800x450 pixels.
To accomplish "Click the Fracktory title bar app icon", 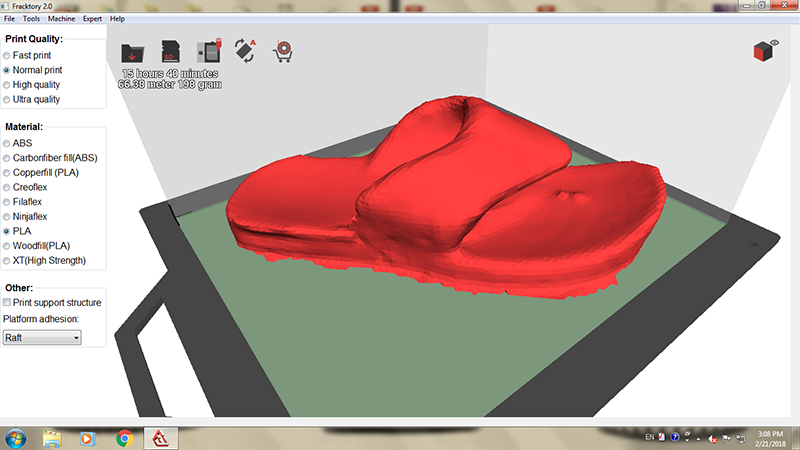I will click(5, 6).
